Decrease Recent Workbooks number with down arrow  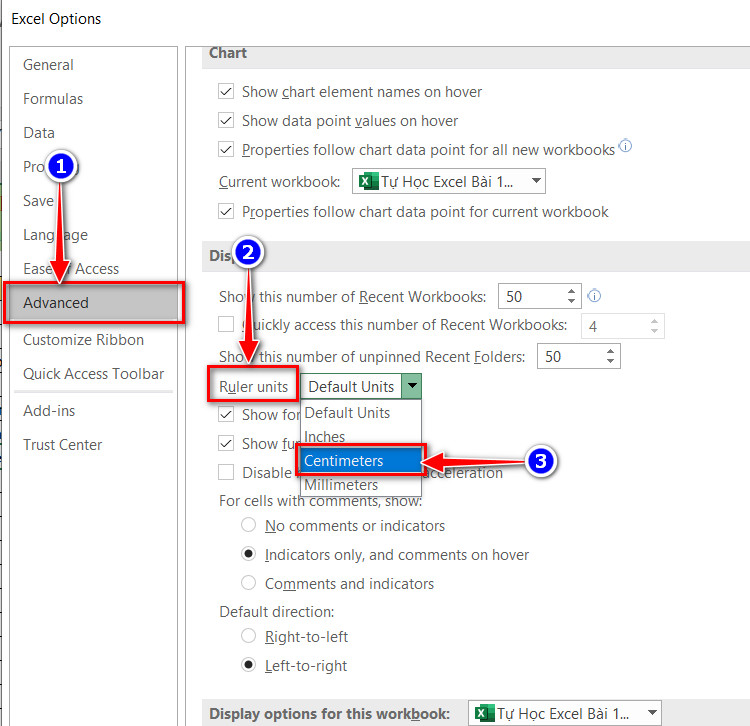[x=571, y=301]
